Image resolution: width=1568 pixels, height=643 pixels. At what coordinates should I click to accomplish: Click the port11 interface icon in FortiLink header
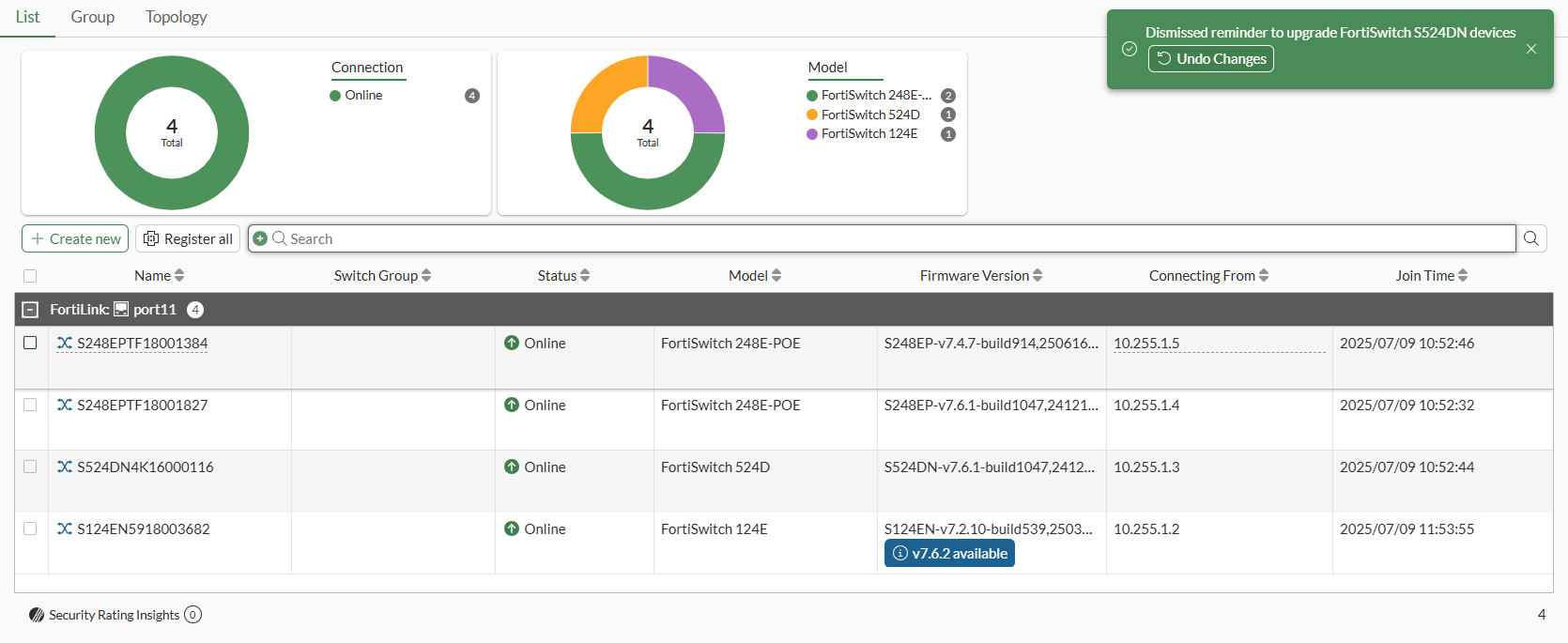(121, 310)
